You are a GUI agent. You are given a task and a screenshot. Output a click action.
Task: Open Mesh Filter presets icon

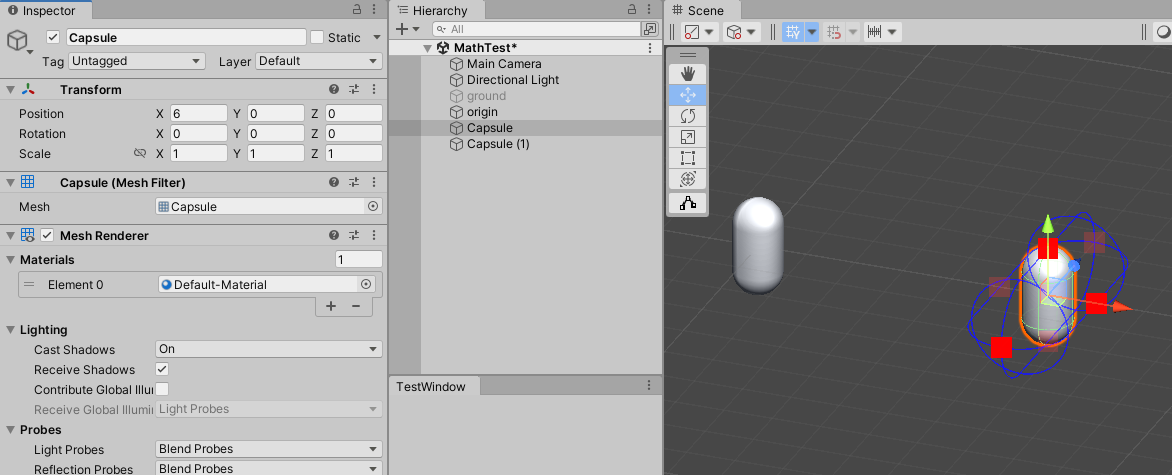[354, 183]
